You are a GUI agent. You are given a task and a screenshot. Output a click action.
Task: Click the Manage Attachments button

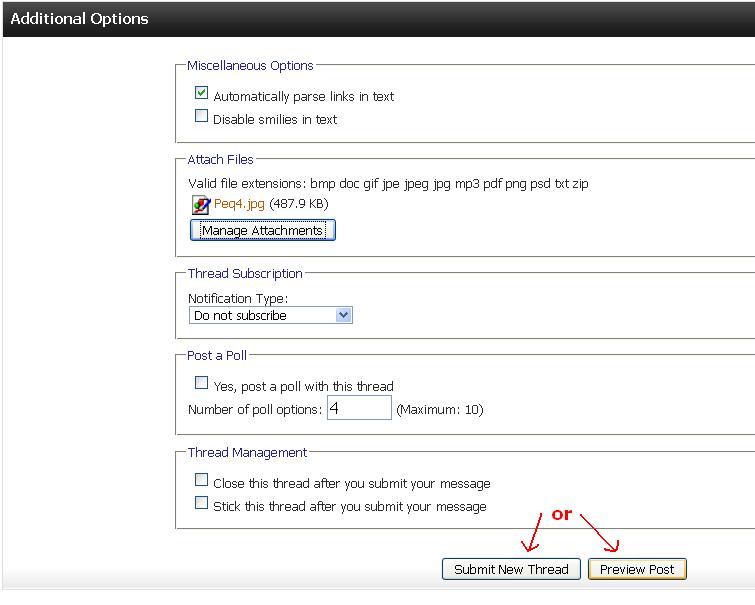click(x=262, y=230)
